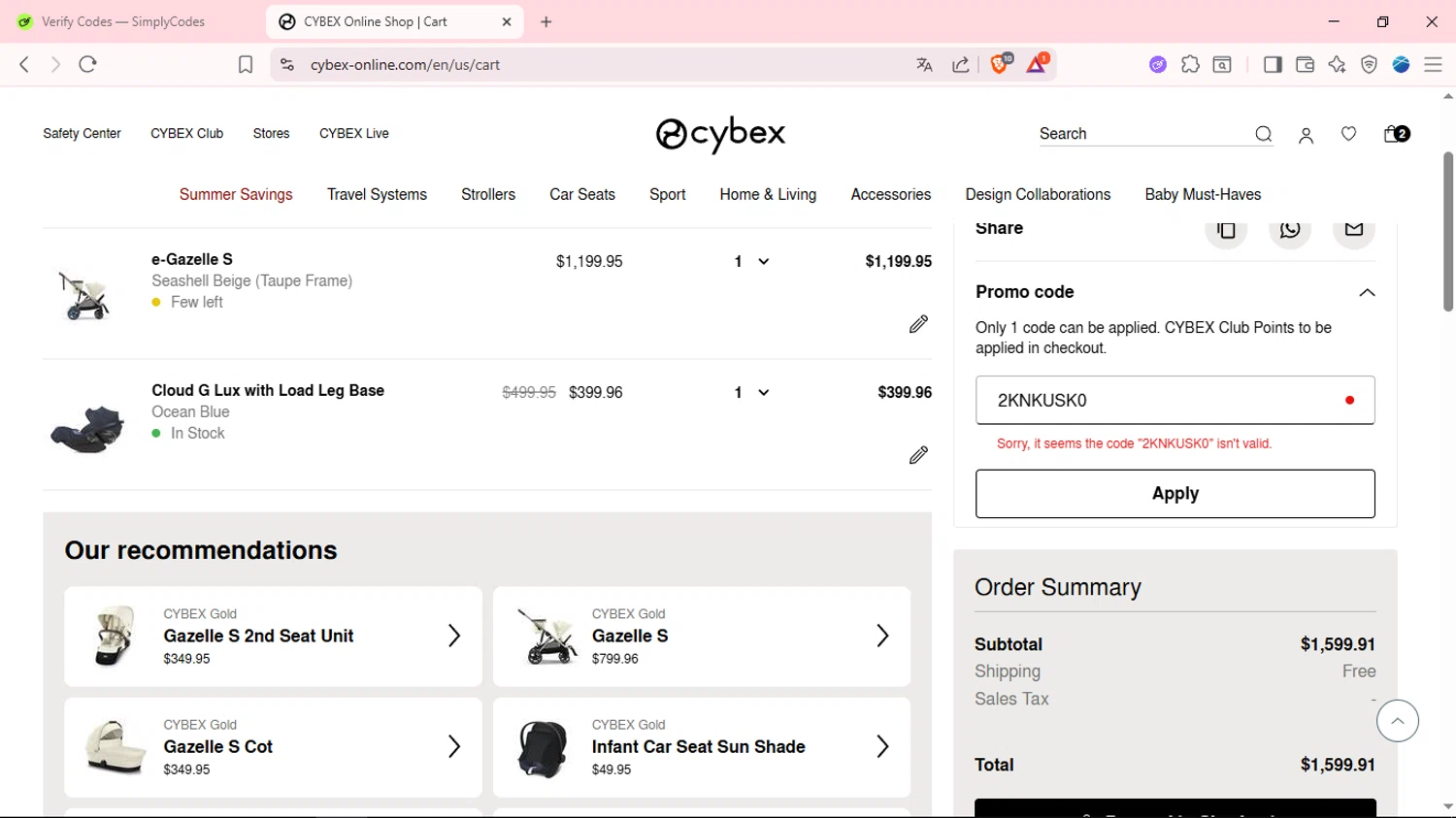Open the extensions puzzle icon
Image resolution: width=1456 pixels, height=818 pixels.
point(1190,64)
